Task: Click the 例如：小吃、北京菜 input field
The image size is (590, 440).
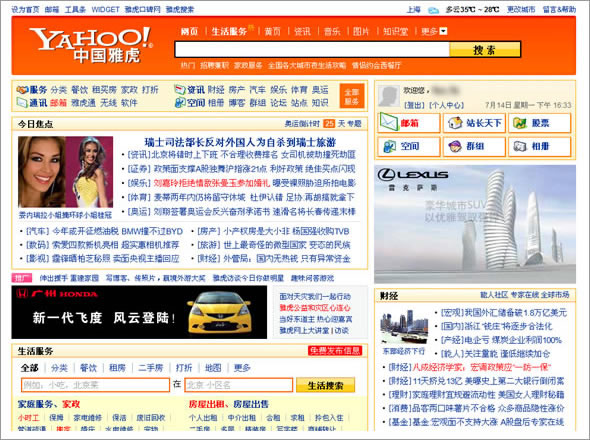Action: point(96,385)
